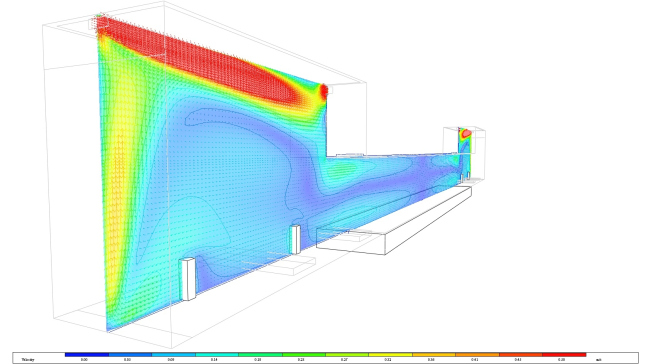Click the yellow-green legend swatch above 0.27
650x364 pixels.
point(347,355)
